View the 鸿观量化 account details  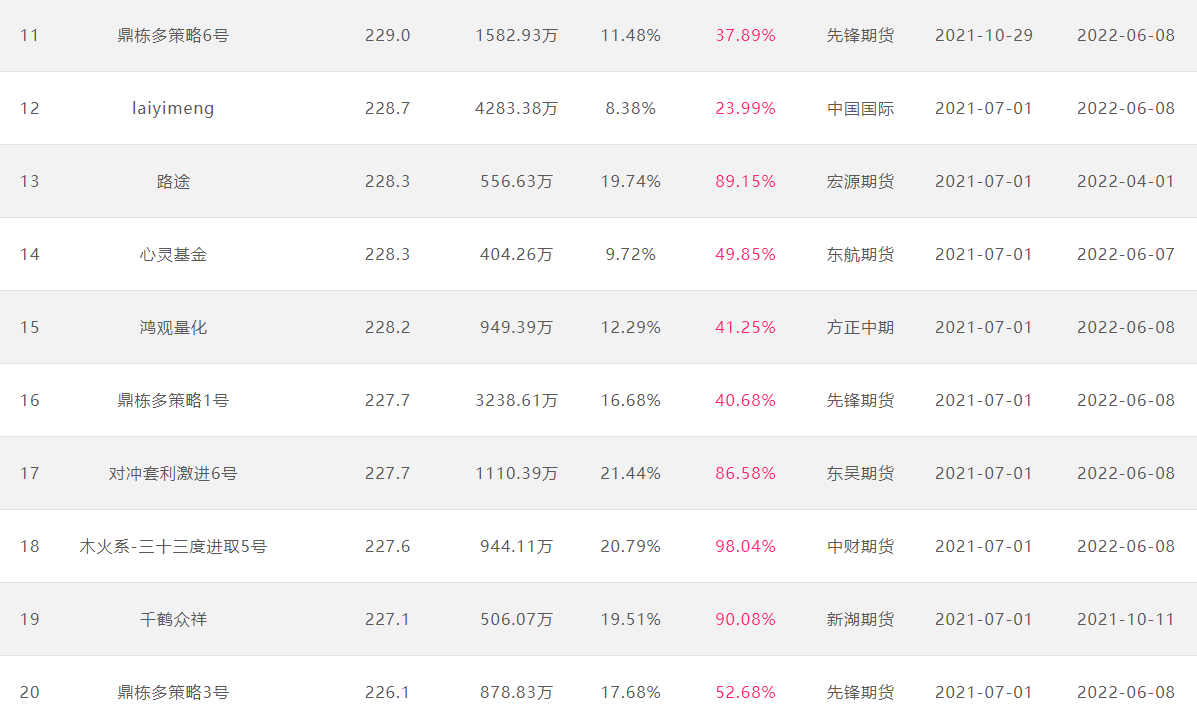tap(173, 328)
